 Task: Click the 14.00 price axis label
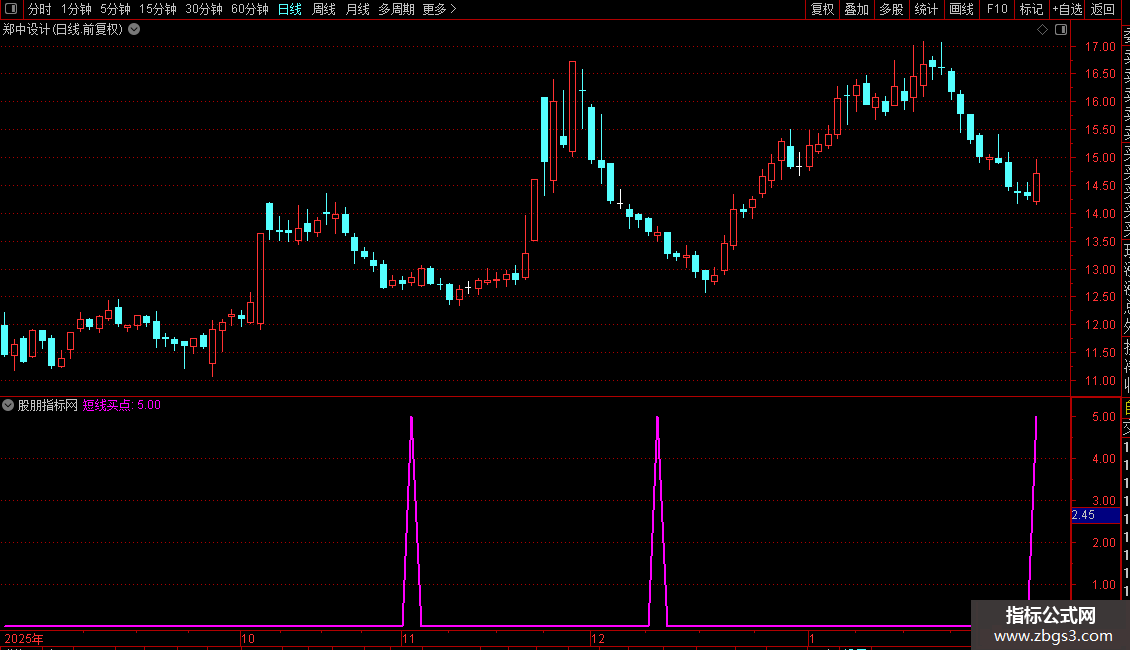coord(1100,213)
